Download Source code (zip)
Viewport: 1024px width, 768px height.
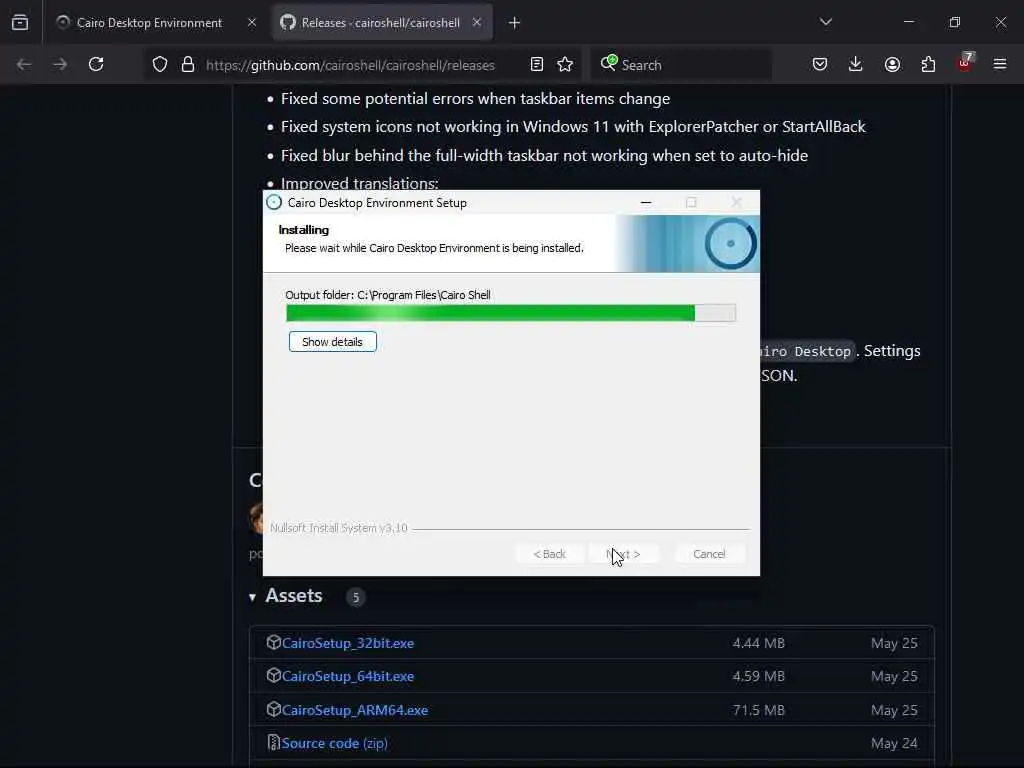point(335,743)
